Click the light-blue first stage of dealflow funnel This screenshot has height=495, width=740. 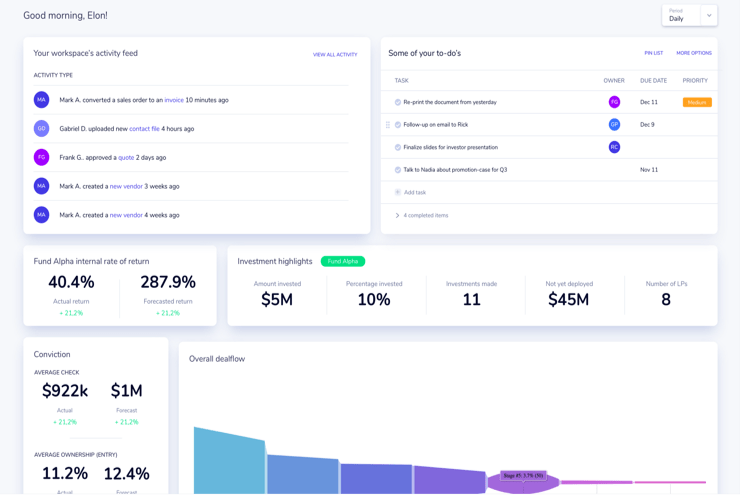[229, 462]
